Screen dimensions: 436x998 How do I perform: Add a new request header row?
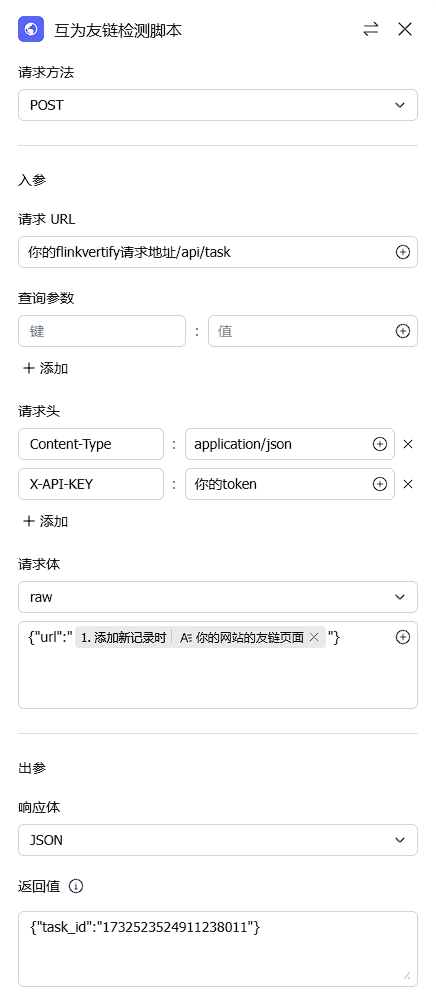point(45,522)
